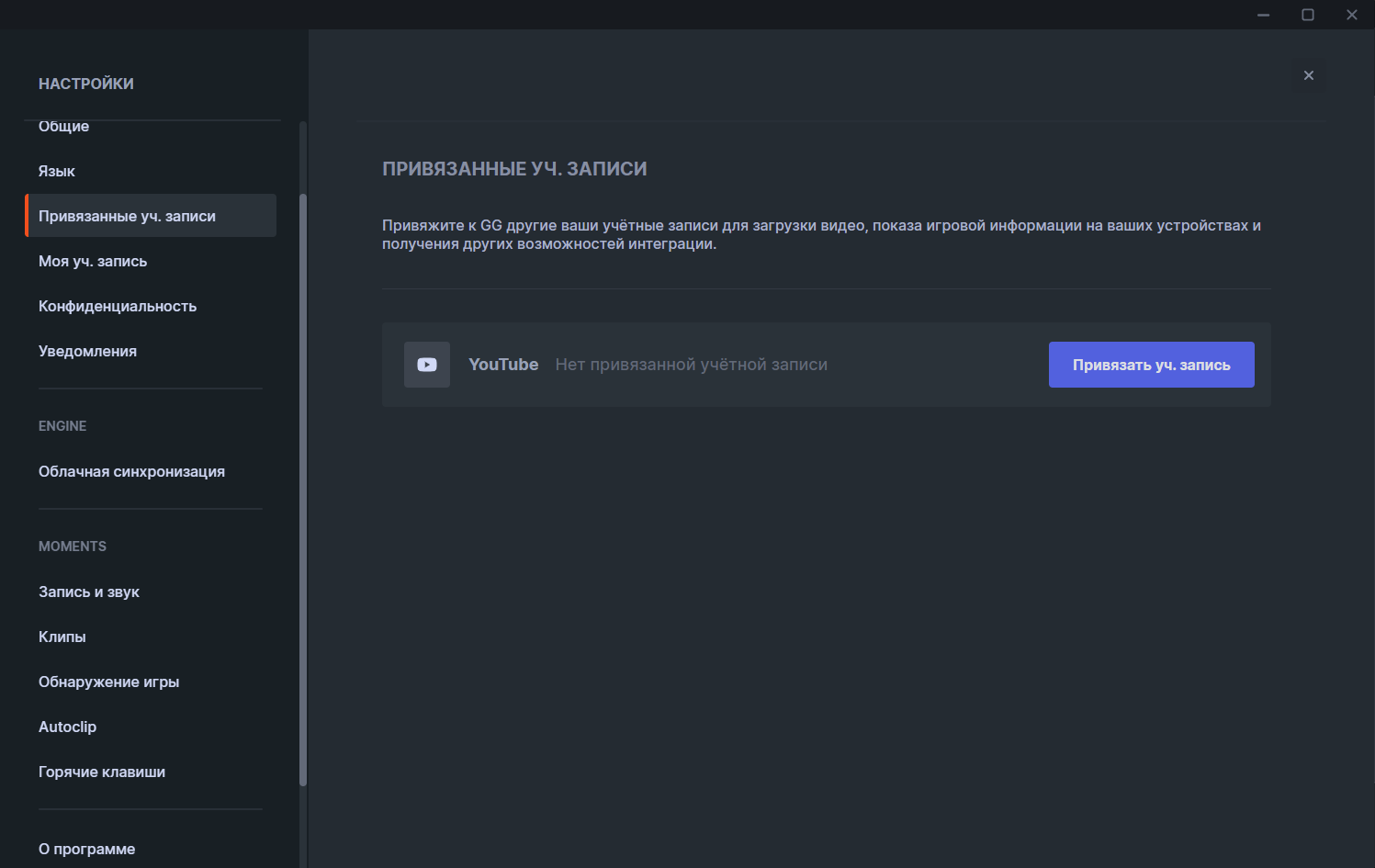Go to Конфиденциальность settings
The image size is (1375, 868).
pos(118,307)
